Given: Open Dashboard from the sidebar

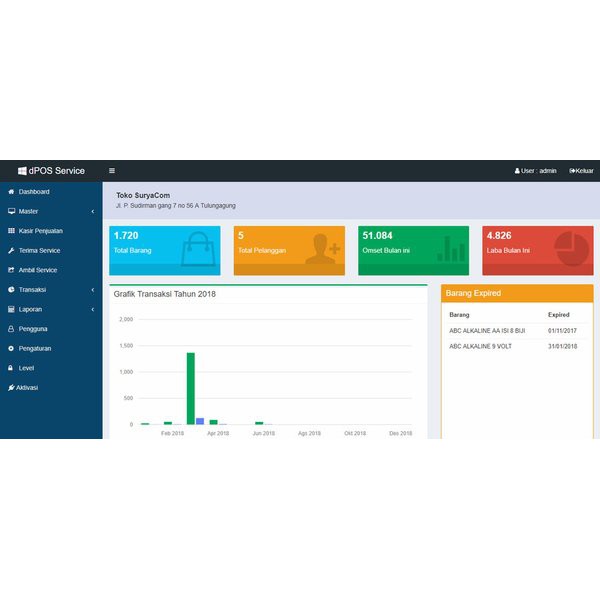Looking at the screenshot, I should 51,192.
